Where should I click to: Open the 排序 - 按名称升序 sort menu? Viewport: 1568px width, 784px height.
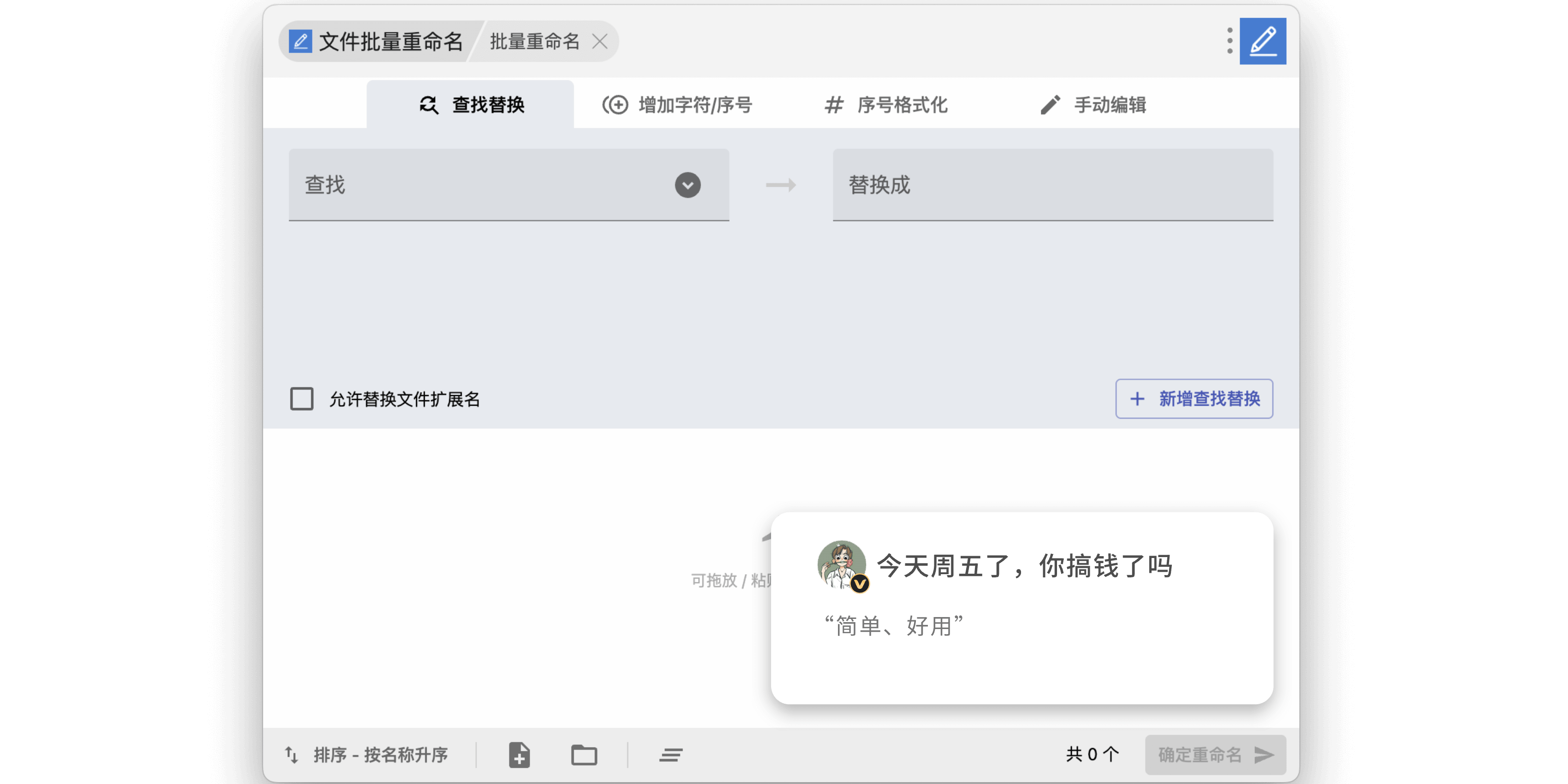pos(380,755)
